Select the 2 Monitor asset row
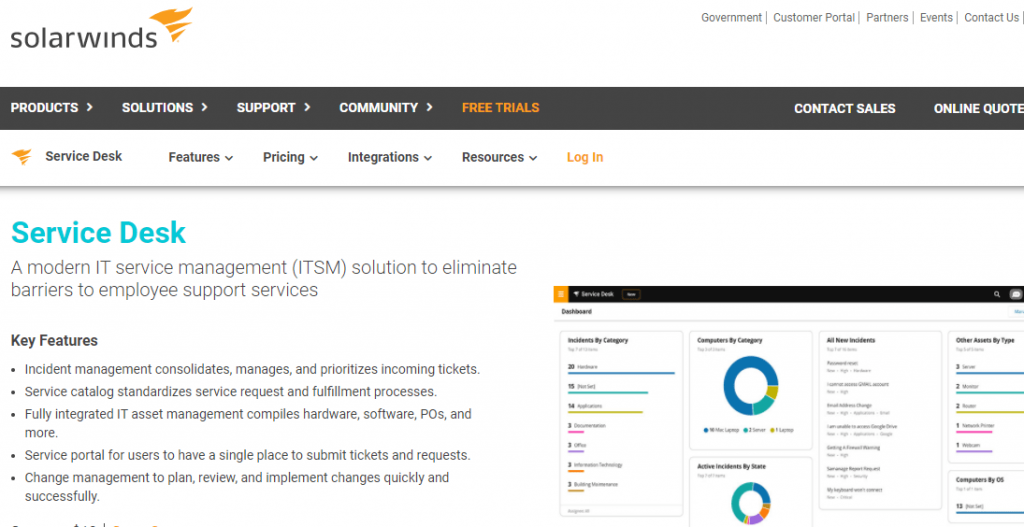This screenshot has height=527, width=1024. click(x=989, y=389)
